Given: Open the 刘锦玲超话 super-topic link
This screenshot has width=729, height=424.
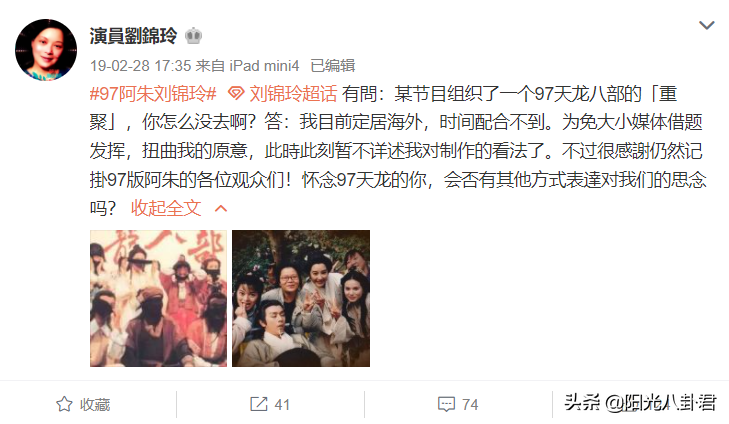Looking at the screenshot, I should click(293, 94).
